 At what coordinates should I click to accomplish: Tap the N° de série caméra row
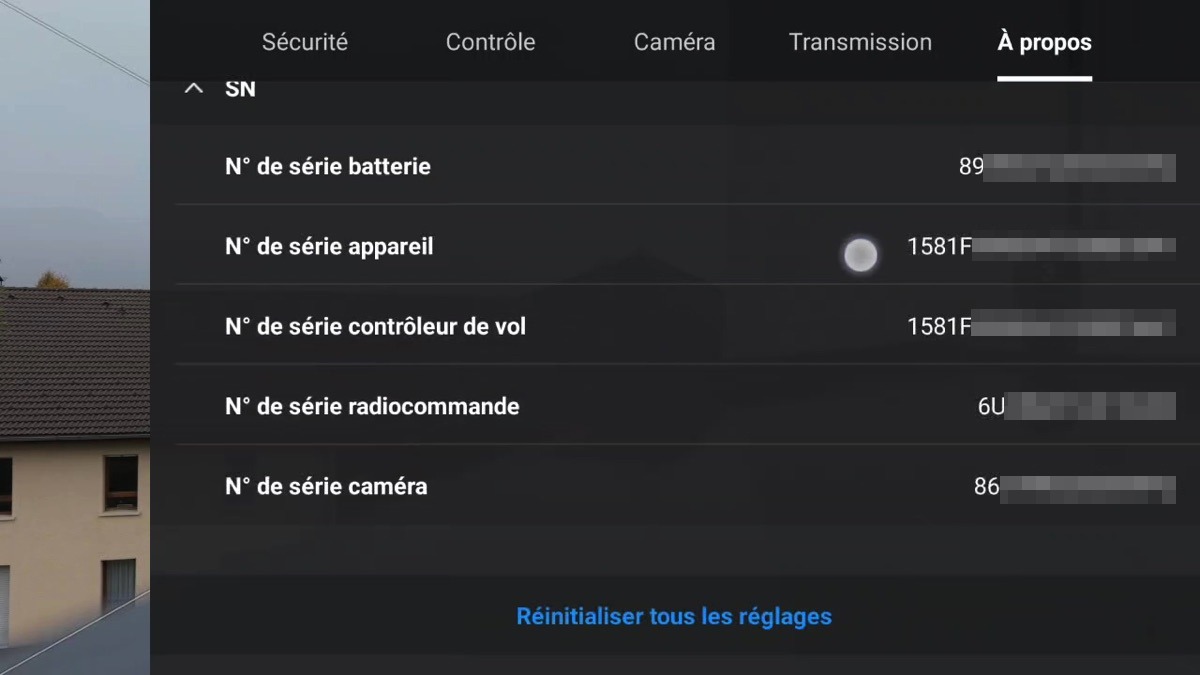[x=675, y=486]
